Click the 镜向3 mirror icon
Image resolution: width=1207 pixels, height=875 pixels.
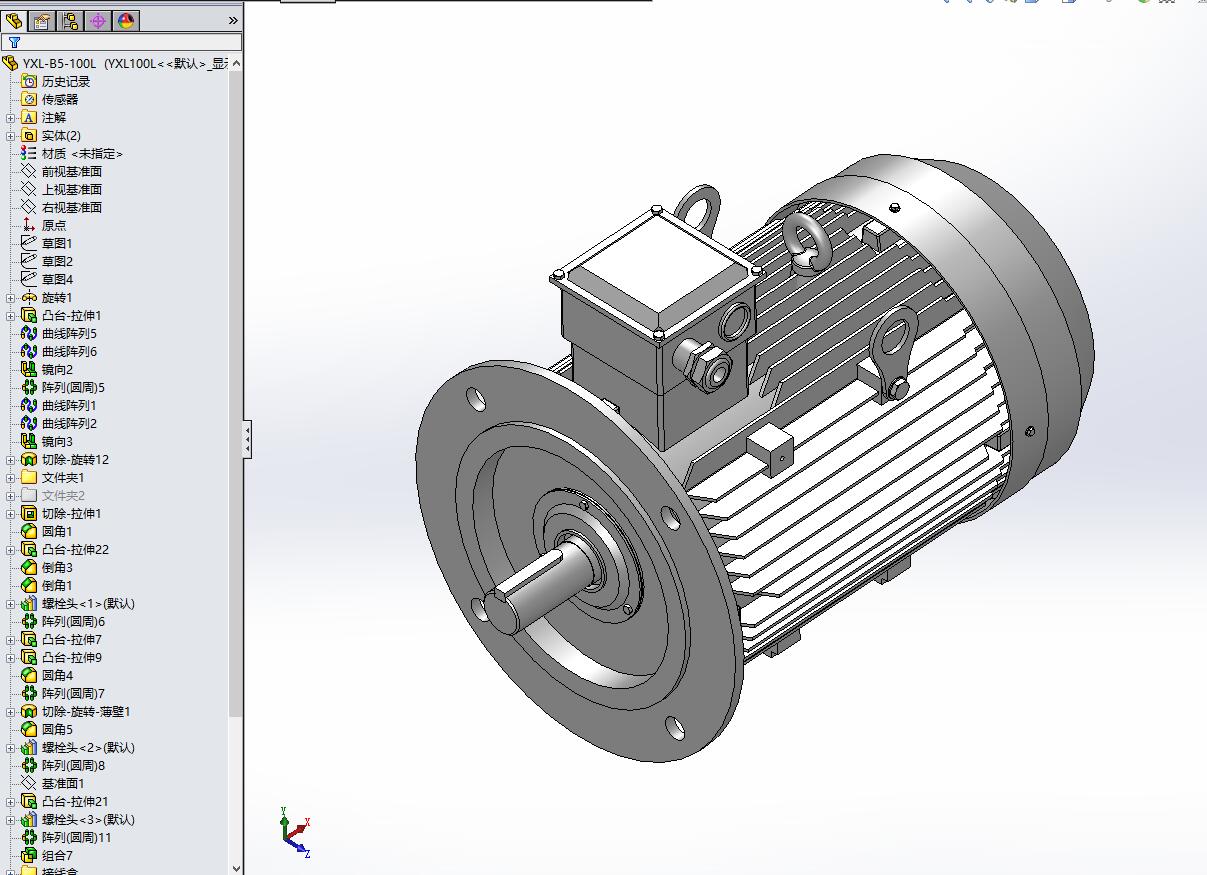[x=29, y=441]
